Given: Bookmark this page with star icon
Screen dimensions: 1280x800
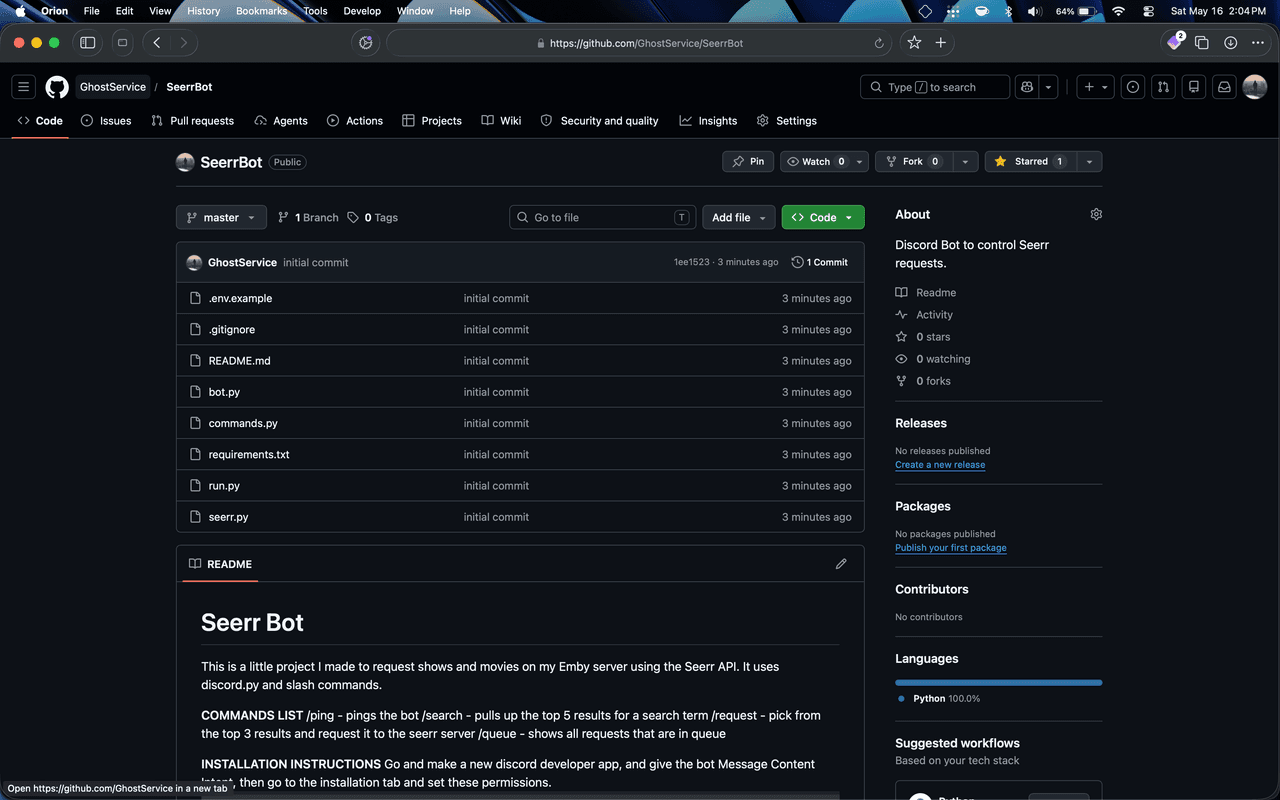Looking at the screenshot, I should point(914,43).
